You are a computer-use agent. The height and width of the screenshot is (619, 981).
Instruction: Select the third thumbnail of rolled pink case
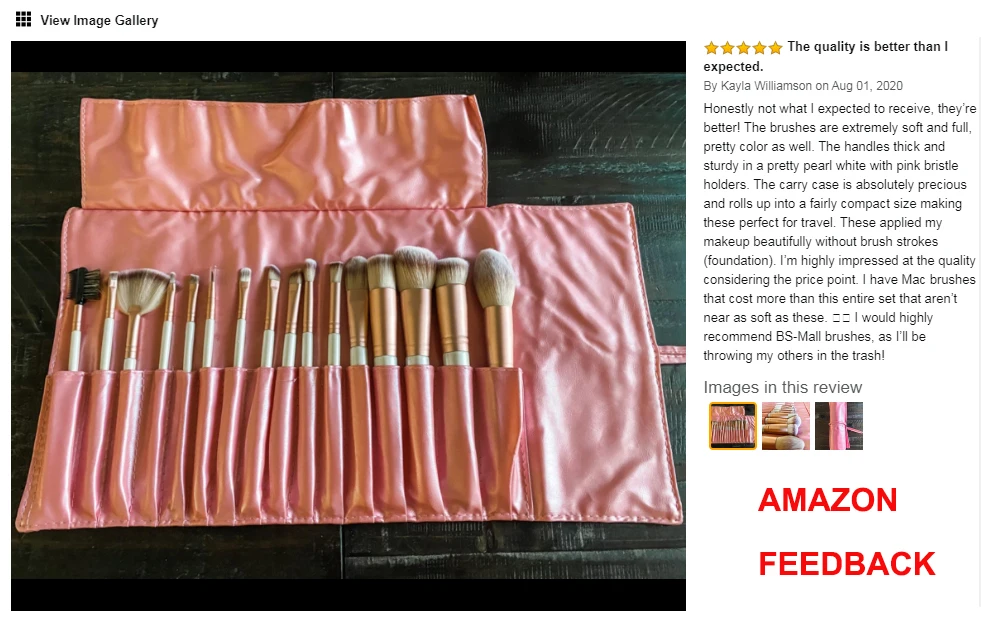pyautogui.click(x=839, y=426)
